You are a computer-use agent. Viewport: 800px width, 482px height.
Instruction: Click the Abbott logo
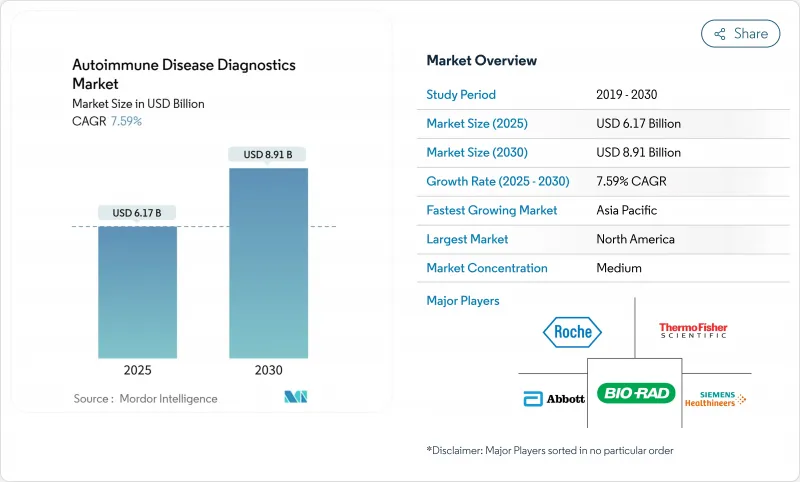[x=553, y=398]
